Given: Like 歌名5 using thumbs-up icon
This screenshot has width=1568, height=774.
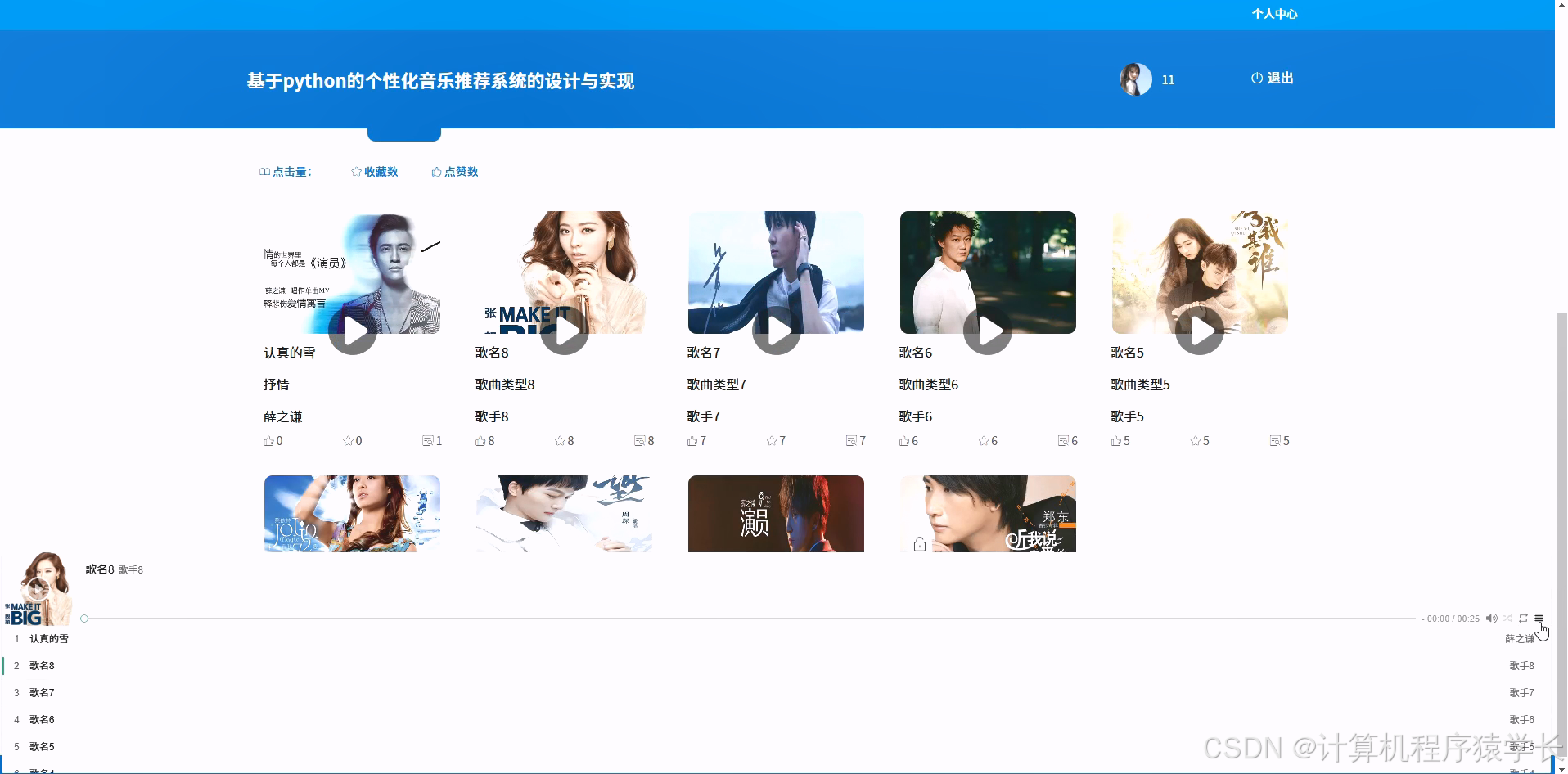Looking at the screenshot, I should [1116, 441].
